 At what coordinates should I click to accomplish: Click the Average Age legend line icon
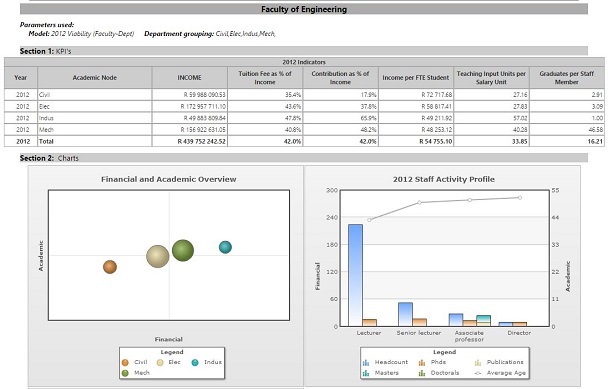click(478, 373)
